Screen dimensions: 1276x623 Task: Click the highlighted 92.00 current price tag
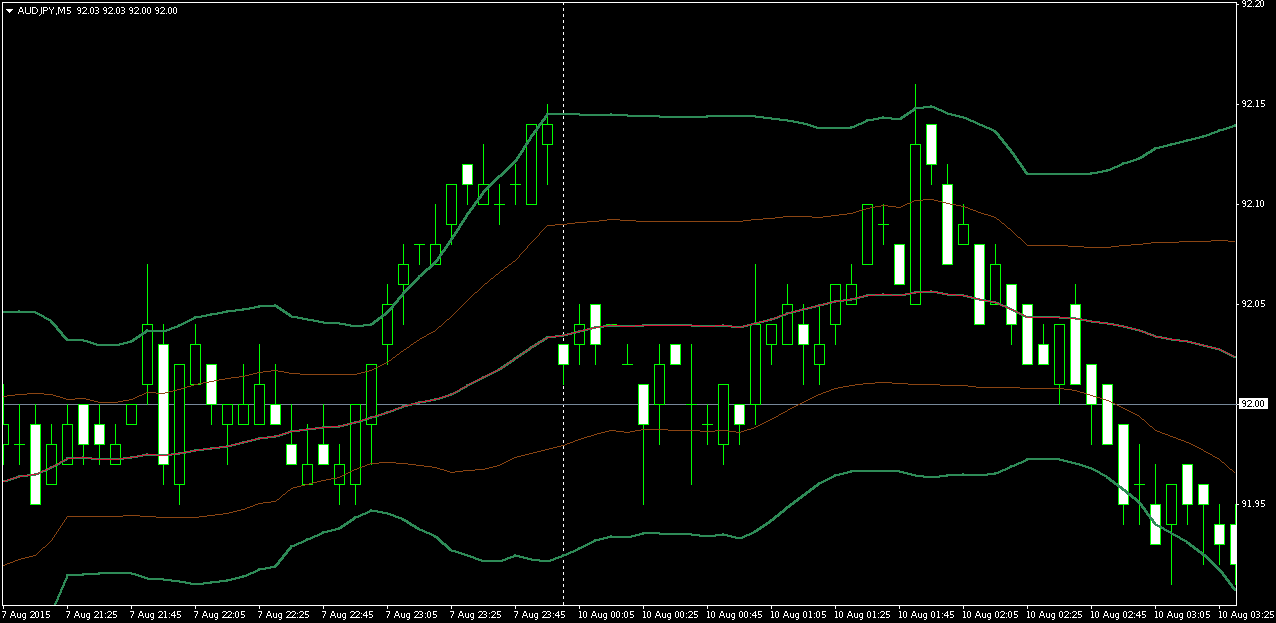pyautogui.click(x=1253, y=404)
